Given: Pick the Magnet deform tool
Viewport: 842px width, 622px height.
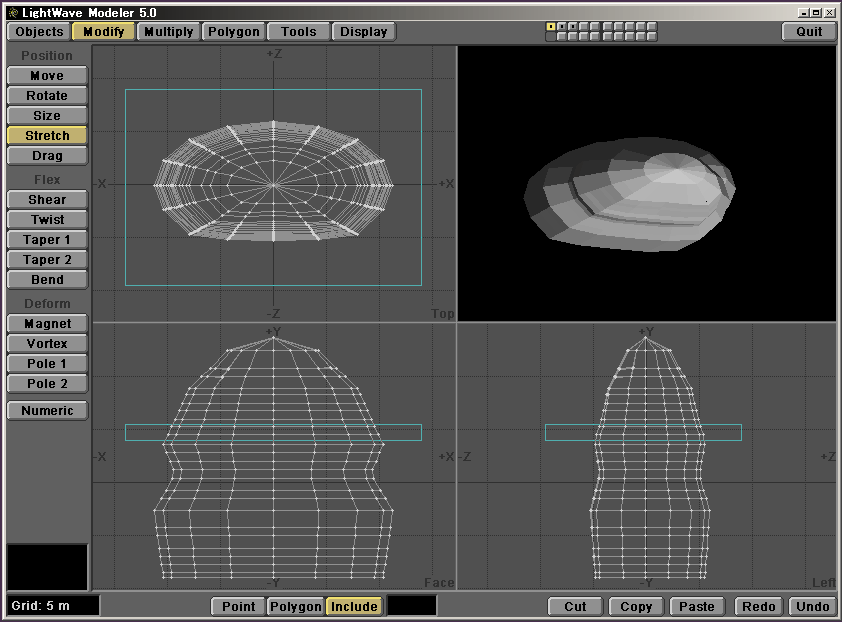Looking at the screenshot, I should (x=47, y=324).
